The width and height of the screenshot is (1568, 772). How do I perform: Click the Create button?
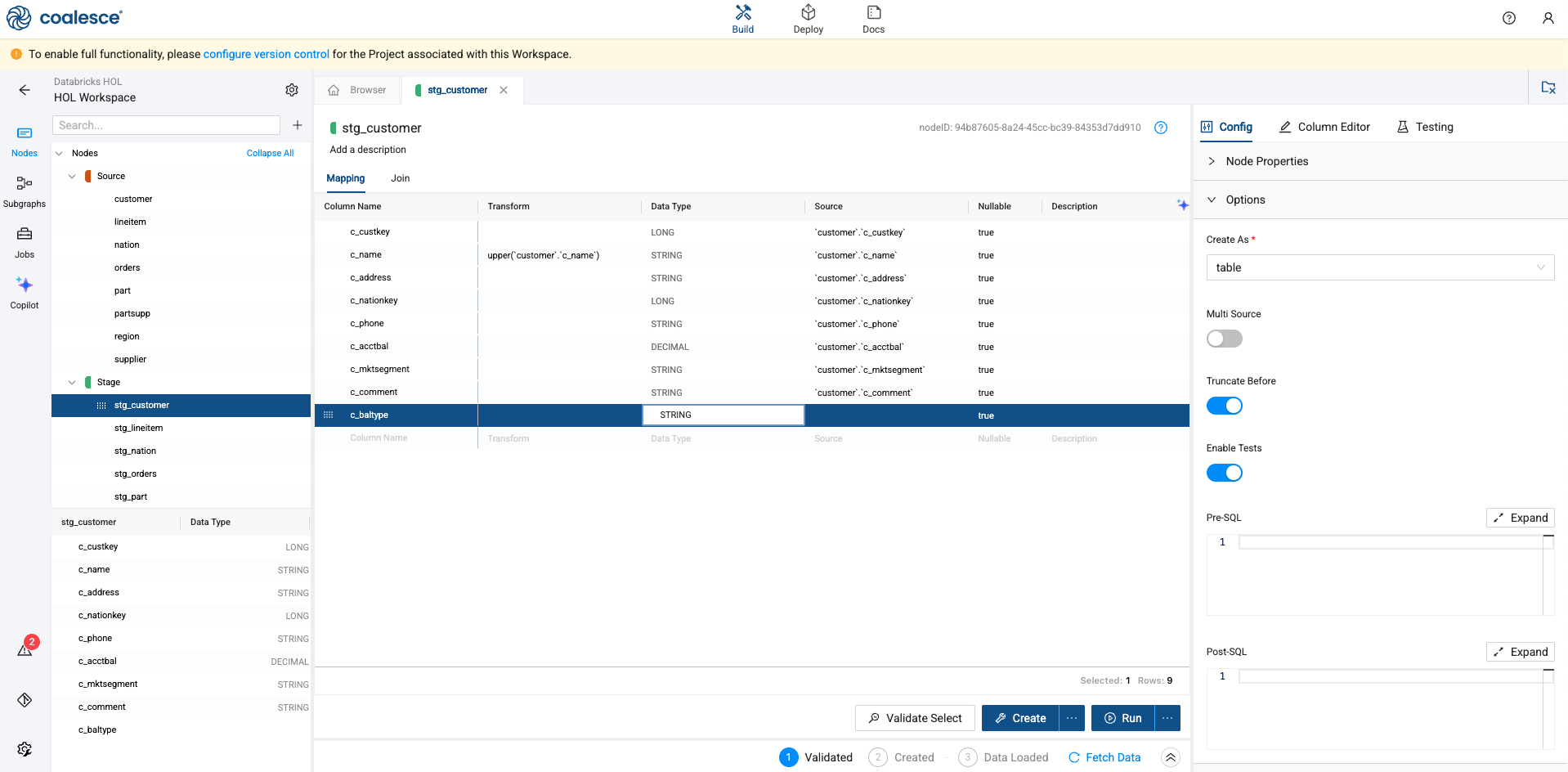1020,718
